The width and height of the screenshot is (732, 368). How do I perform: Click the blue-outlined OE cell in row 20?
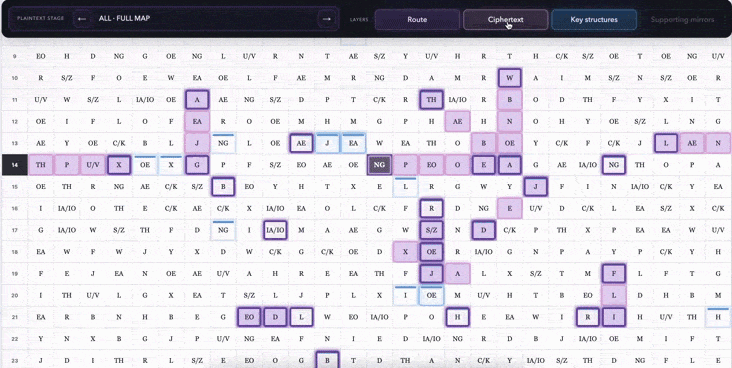click(x=431, y=295)
